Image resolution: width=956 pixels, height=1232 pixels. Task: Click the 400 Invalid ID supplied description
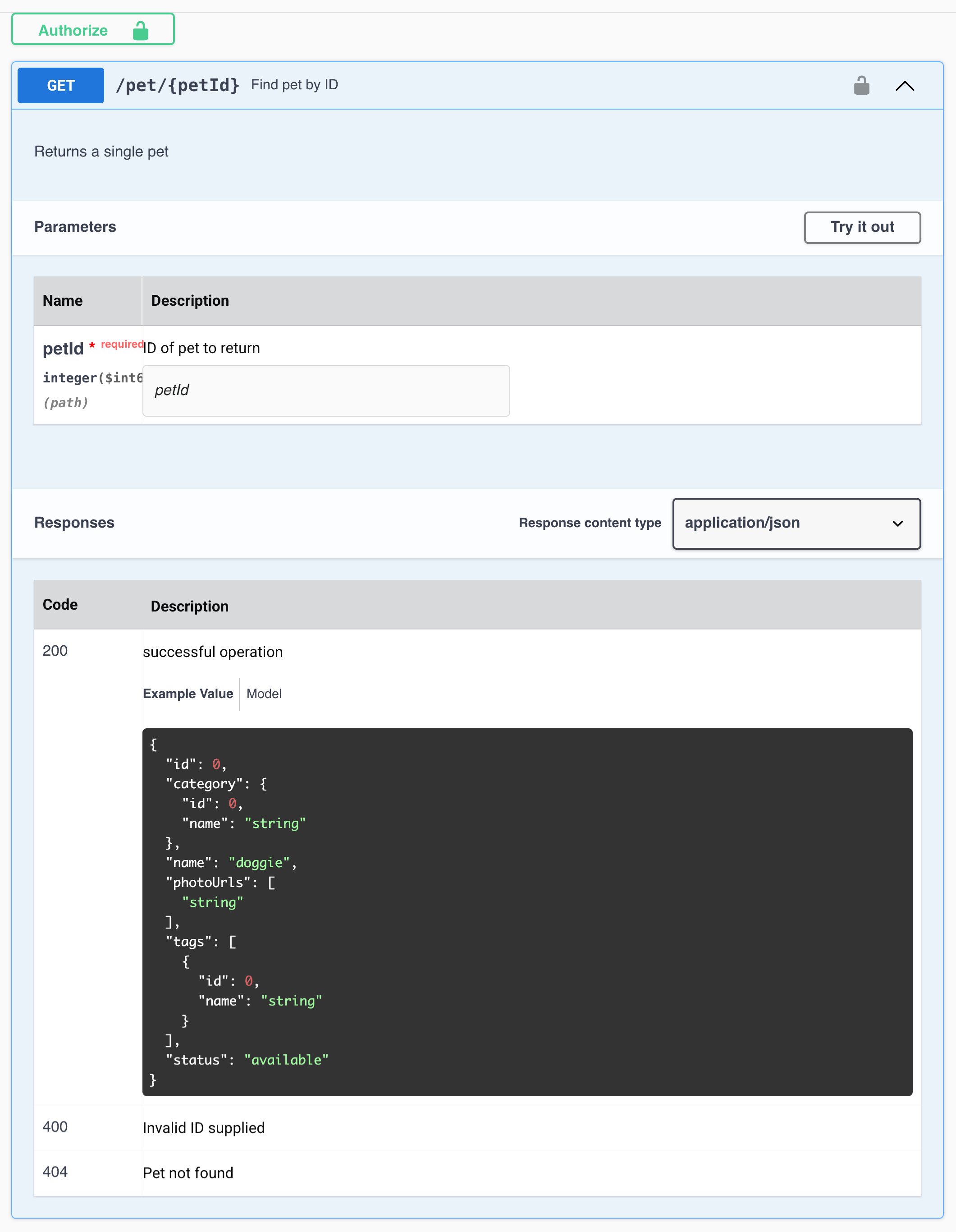[x=204, y=1128]
